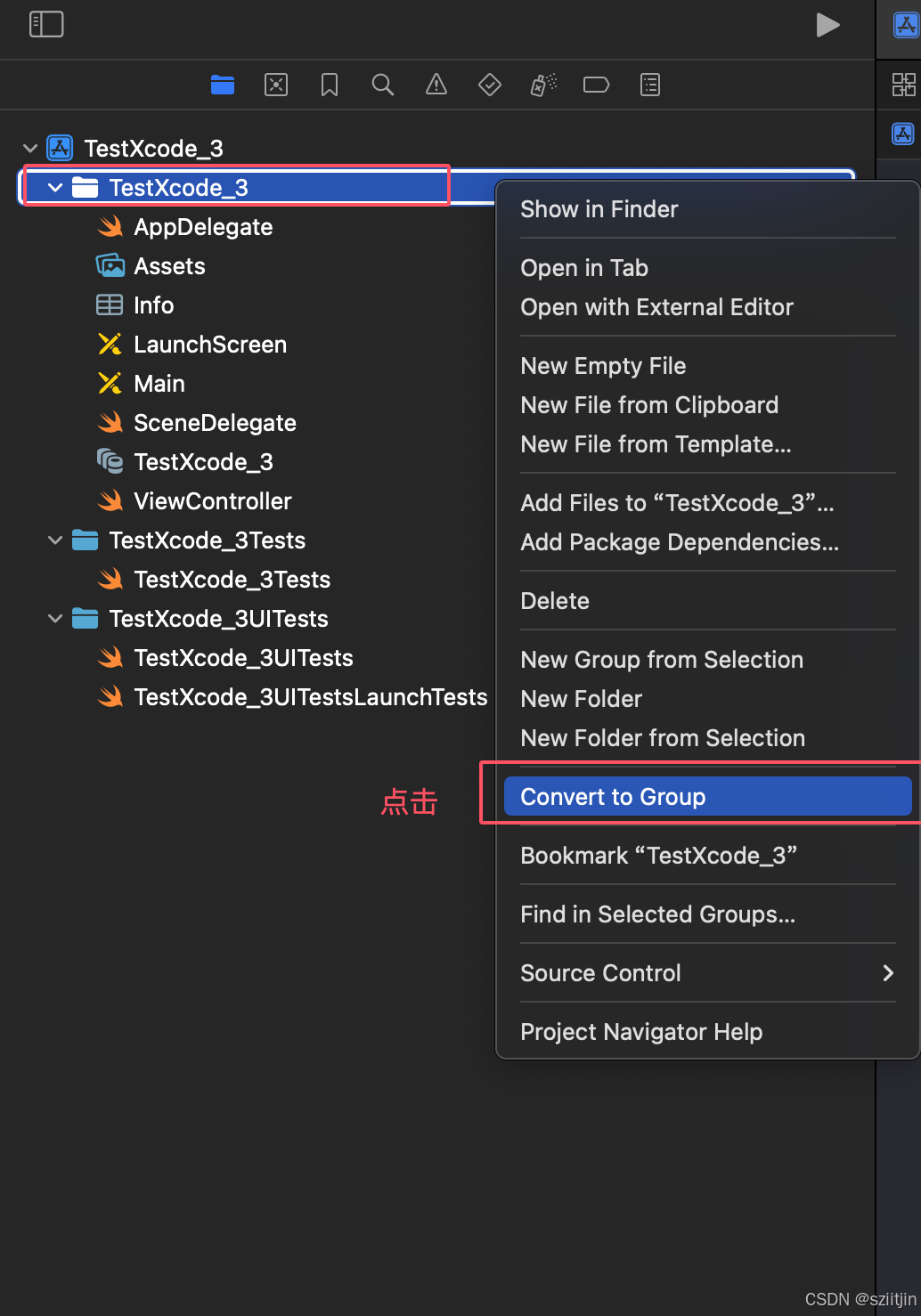Click the ViewController swift icon

click(110, 500)
